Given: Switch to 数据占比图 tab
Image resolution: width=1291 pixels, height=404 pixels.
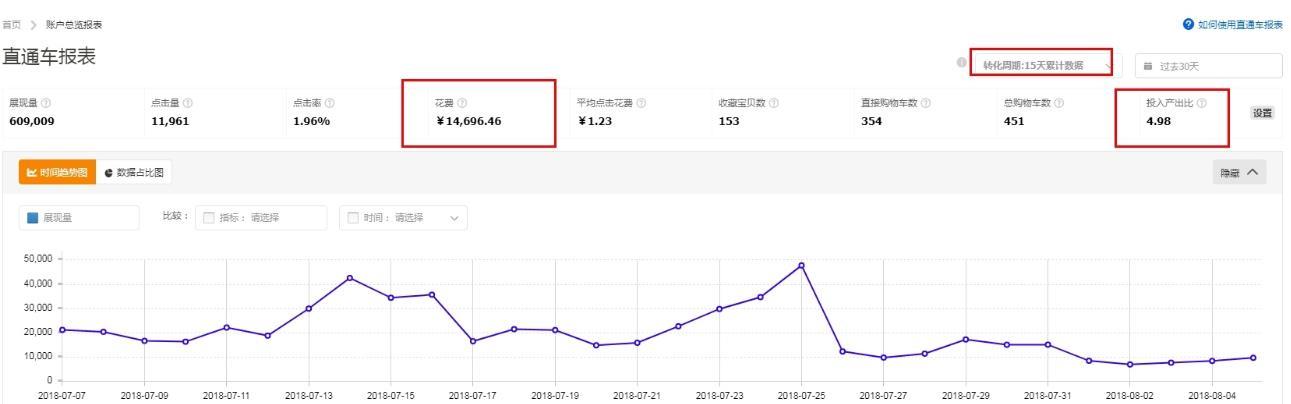Looking at the screenshot, I should click(x=134, y=172).
